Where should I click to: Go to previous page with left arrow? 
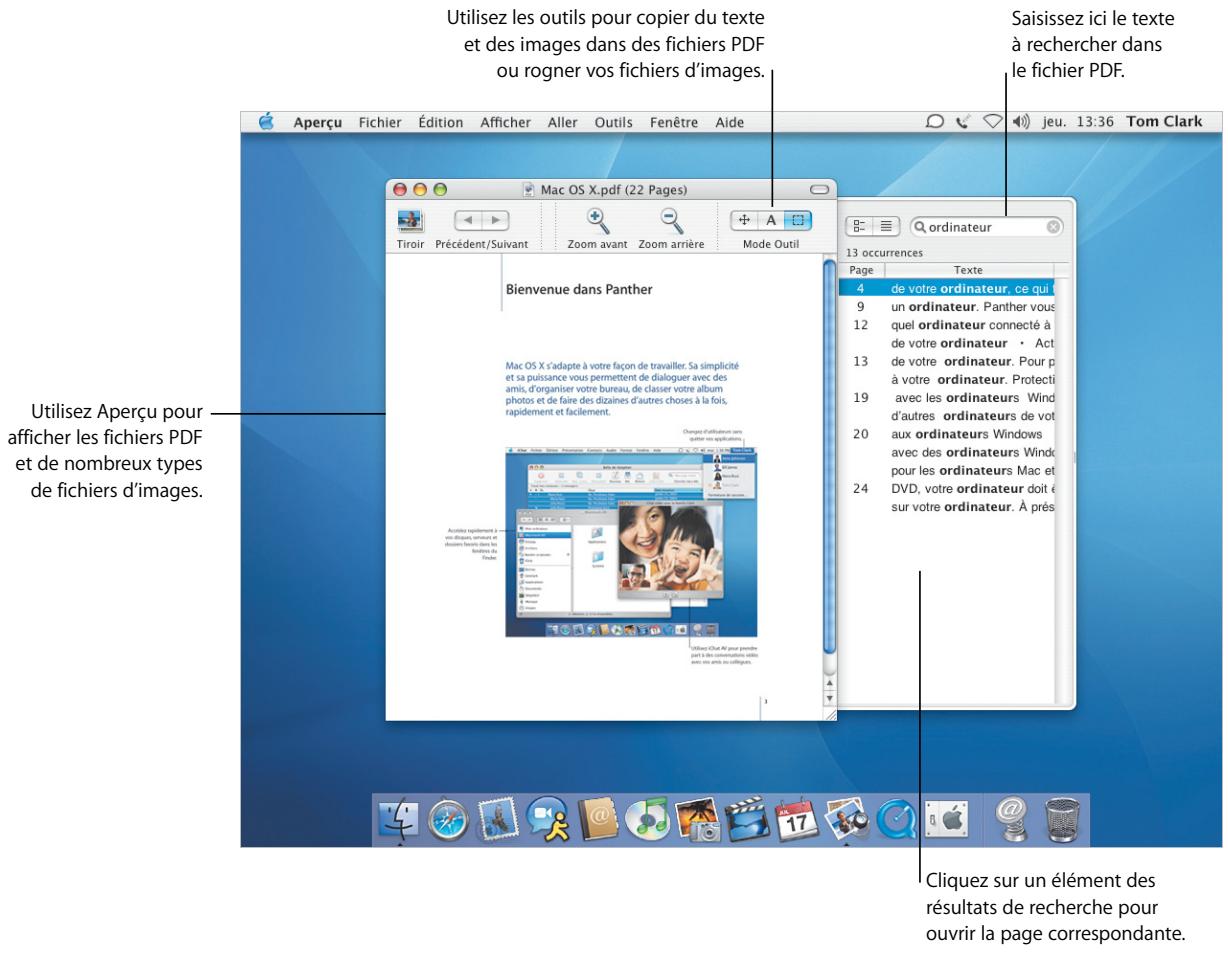coord(468,220)
